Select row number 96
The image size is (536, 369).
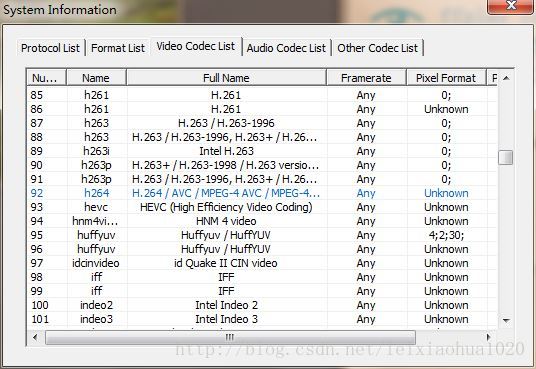point(37,249)
